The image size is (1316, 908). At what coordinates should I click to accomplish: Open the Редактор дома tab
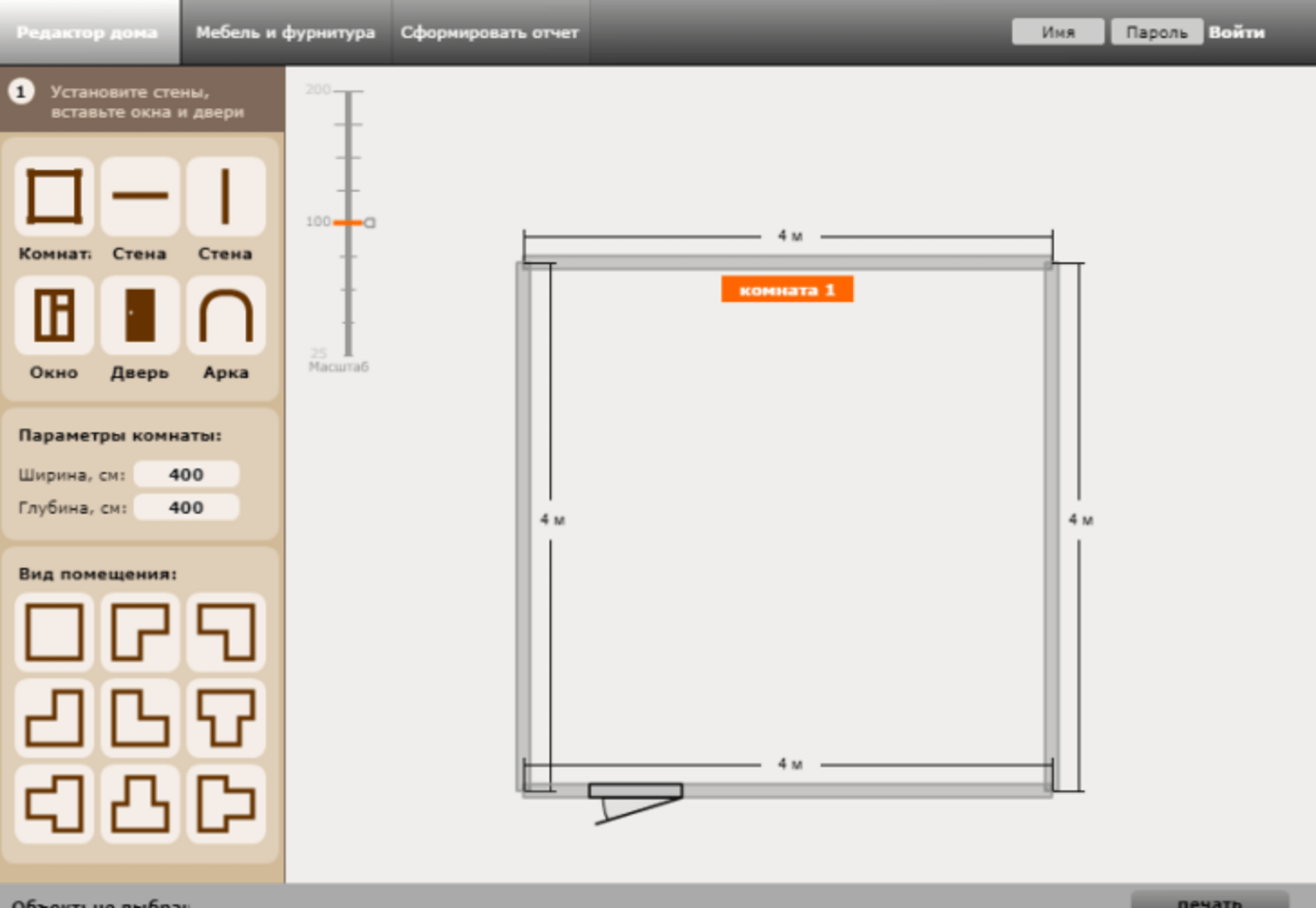pyautogui.click(x=89, y=33)
